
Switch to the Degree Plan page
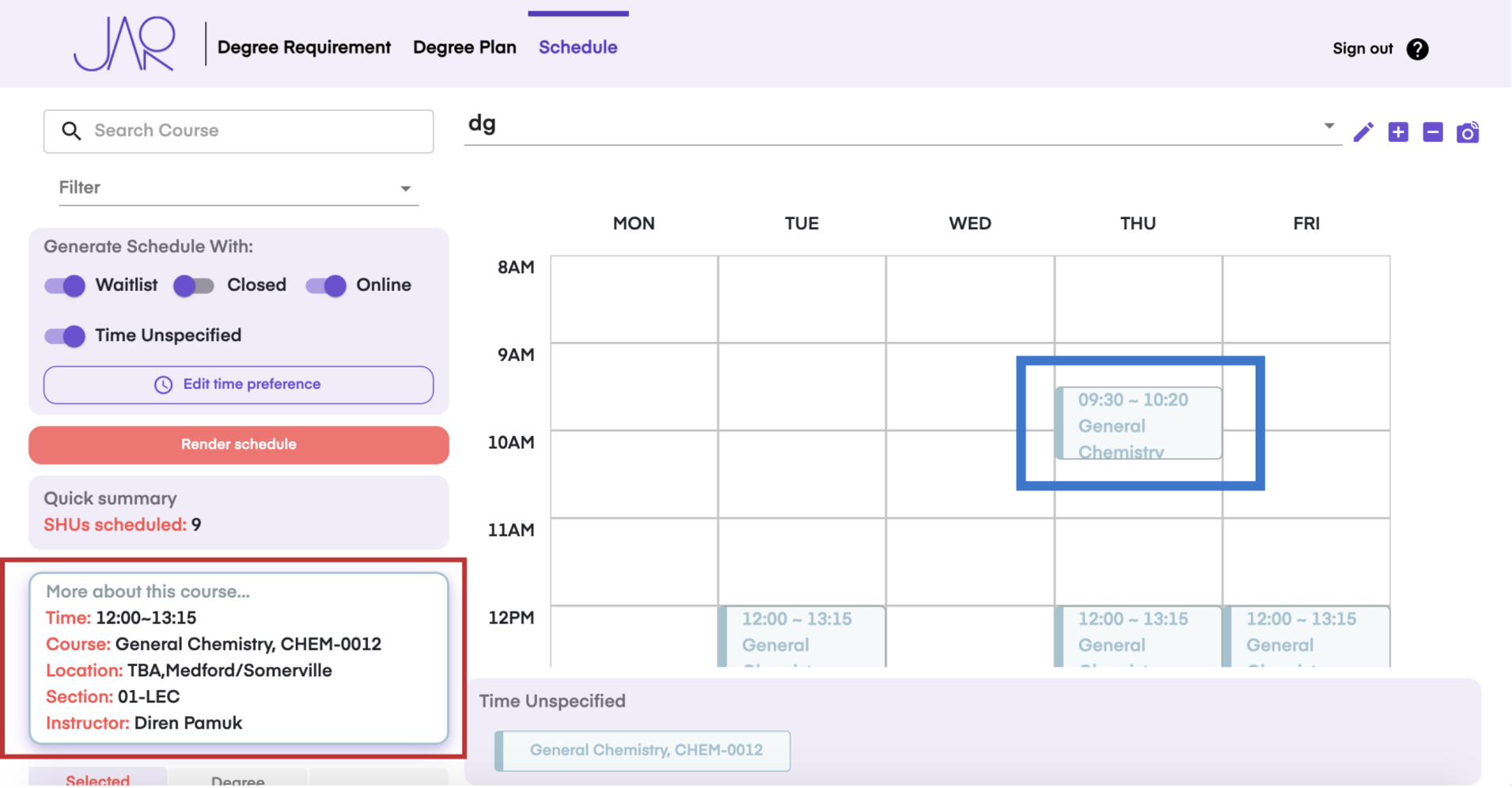click(x=464, y=47)
